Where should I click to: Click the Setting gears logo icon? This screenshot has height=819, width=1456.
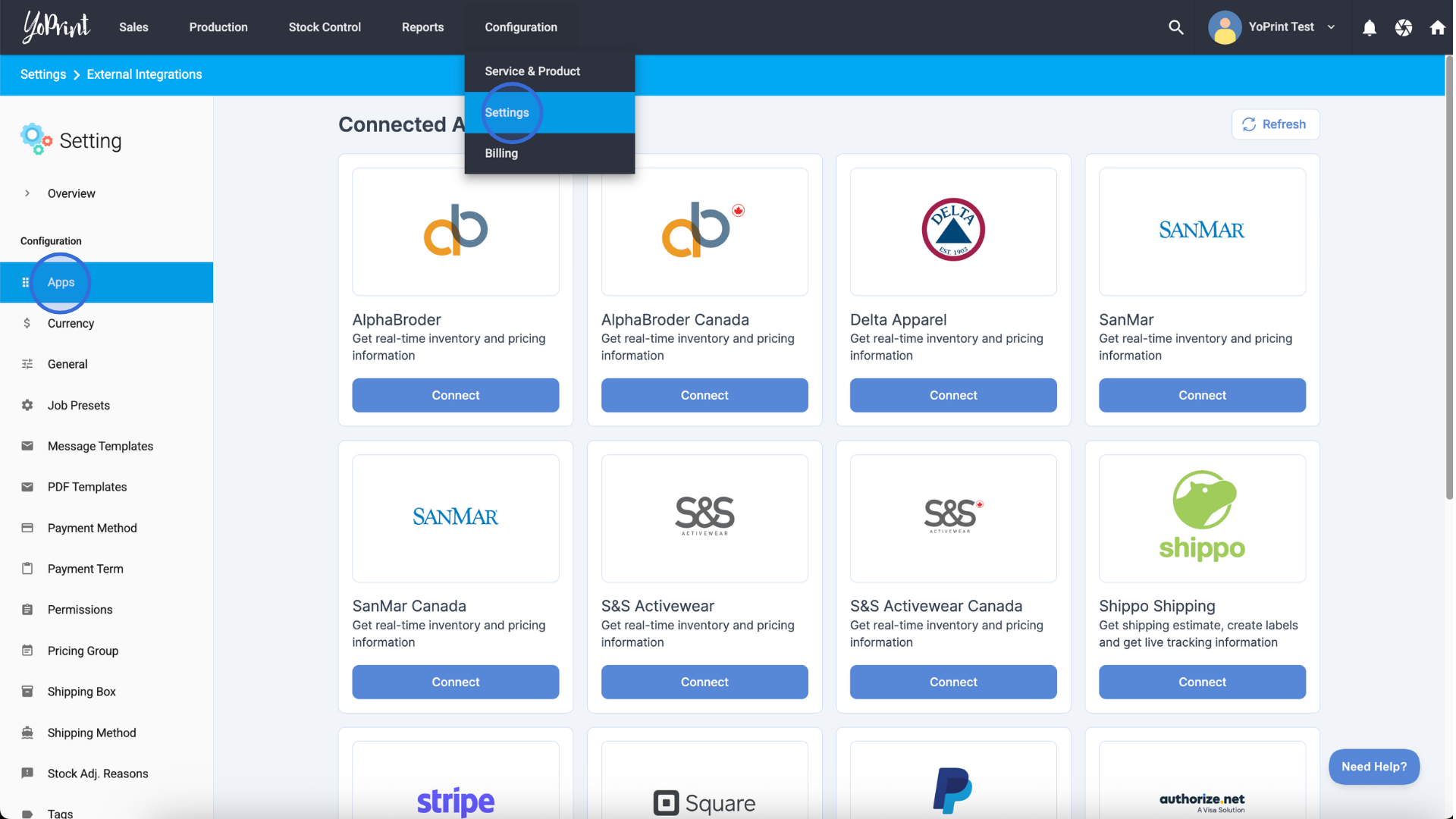pos(36,140)
